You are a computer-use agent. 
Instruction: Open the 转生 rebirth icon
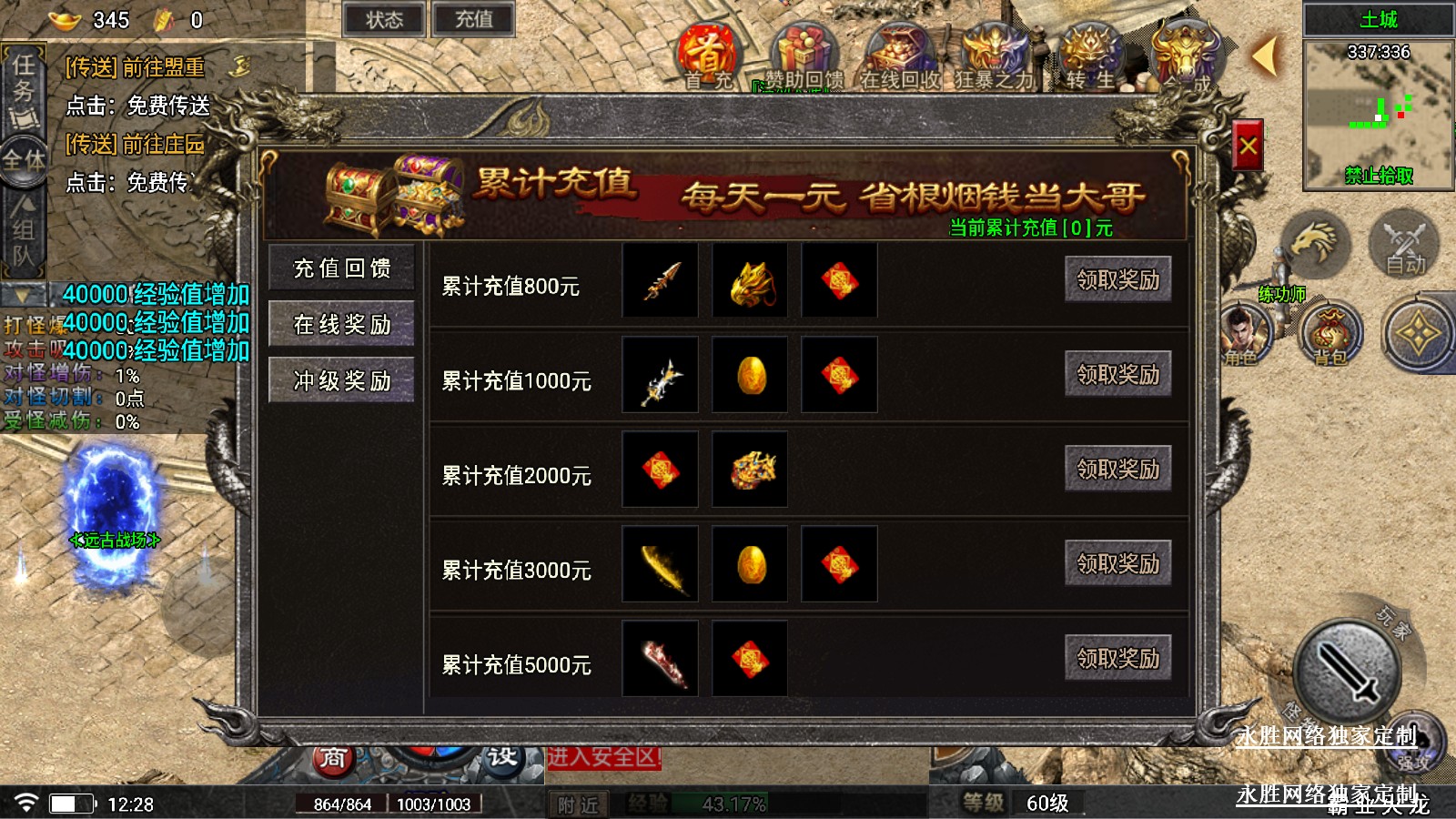tap(1090, 56)
